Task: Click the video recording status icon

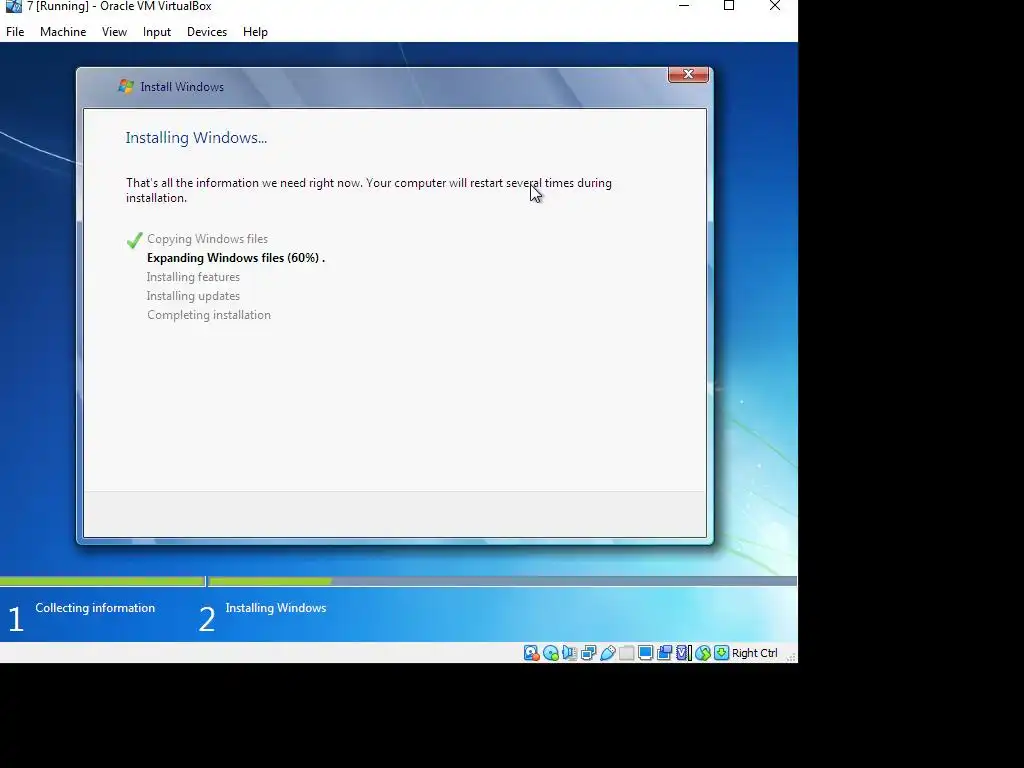Action: [x=665, y=653]
